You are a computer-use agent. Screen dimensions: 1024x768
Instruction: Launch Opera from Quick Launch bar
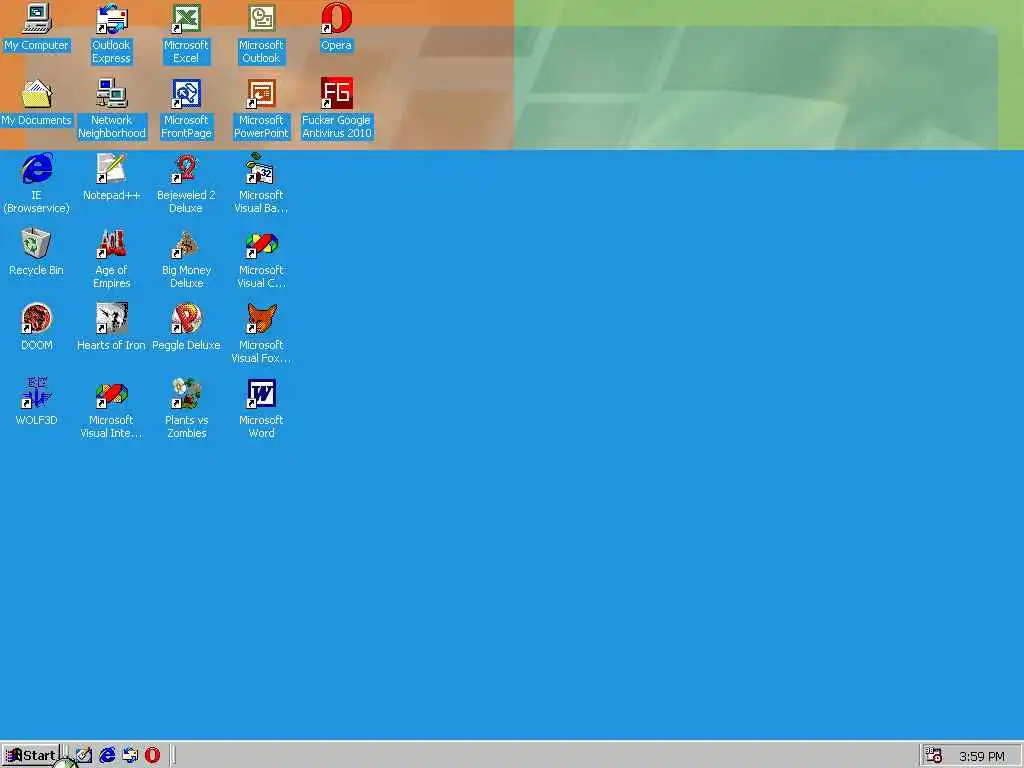(152, 756)
